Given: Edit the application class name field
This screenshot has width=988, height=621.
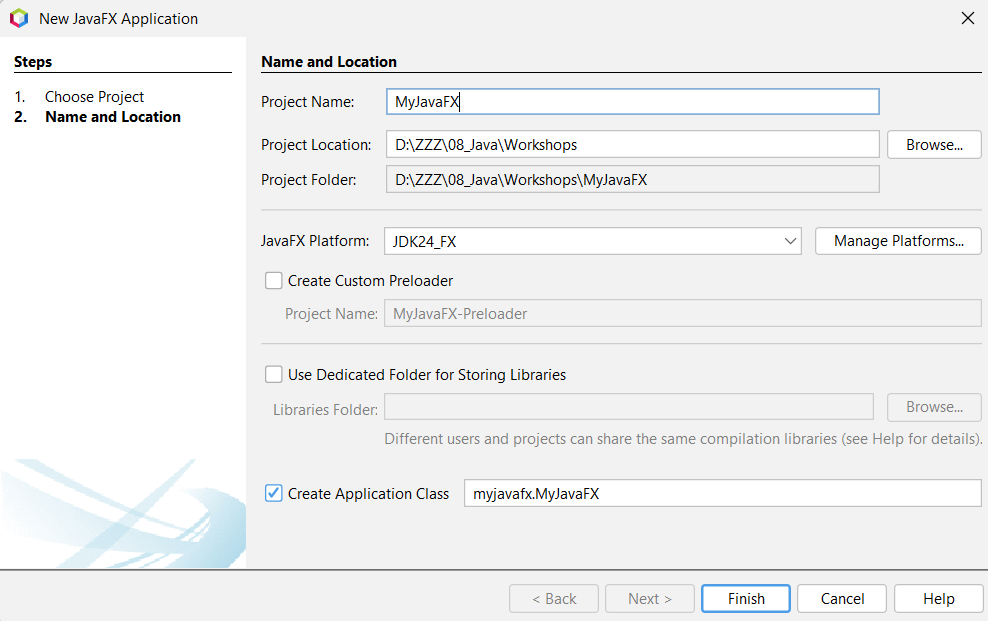Looking at the screenshot, I should [723, 493].
